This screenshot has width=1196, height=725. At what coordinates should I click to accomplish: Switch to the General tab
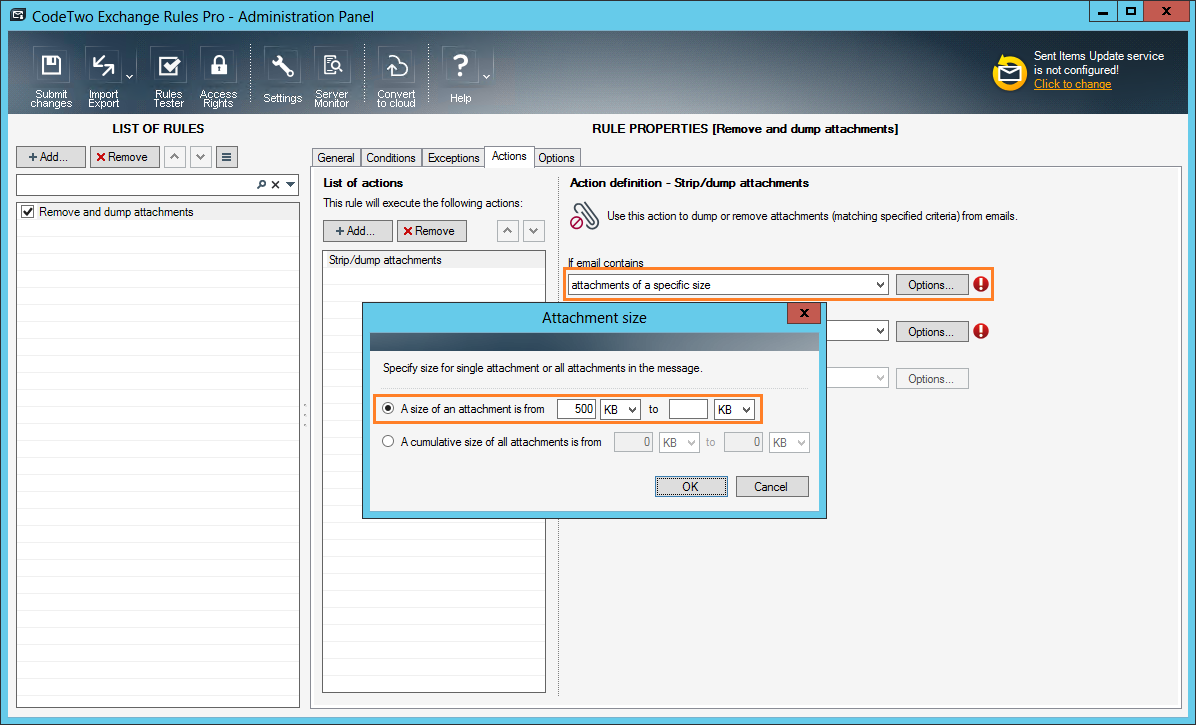click(x=336, y=158)
